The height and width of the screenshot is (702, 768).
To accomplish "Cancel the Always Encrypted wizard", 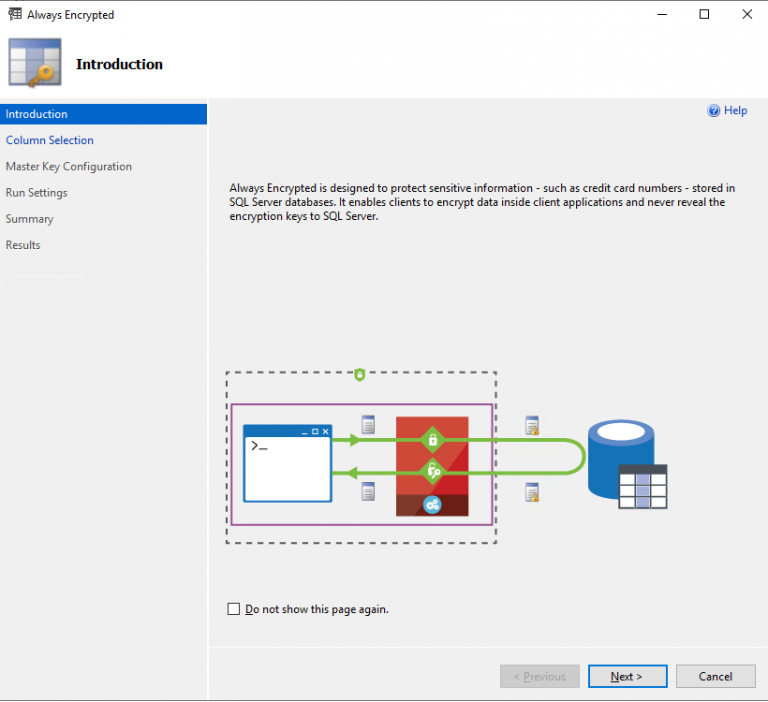I will 716,677.
